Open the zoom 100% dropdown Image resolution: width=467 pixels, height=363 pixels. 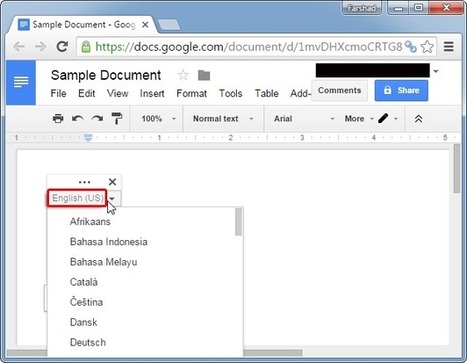click(x=158, y=119)
